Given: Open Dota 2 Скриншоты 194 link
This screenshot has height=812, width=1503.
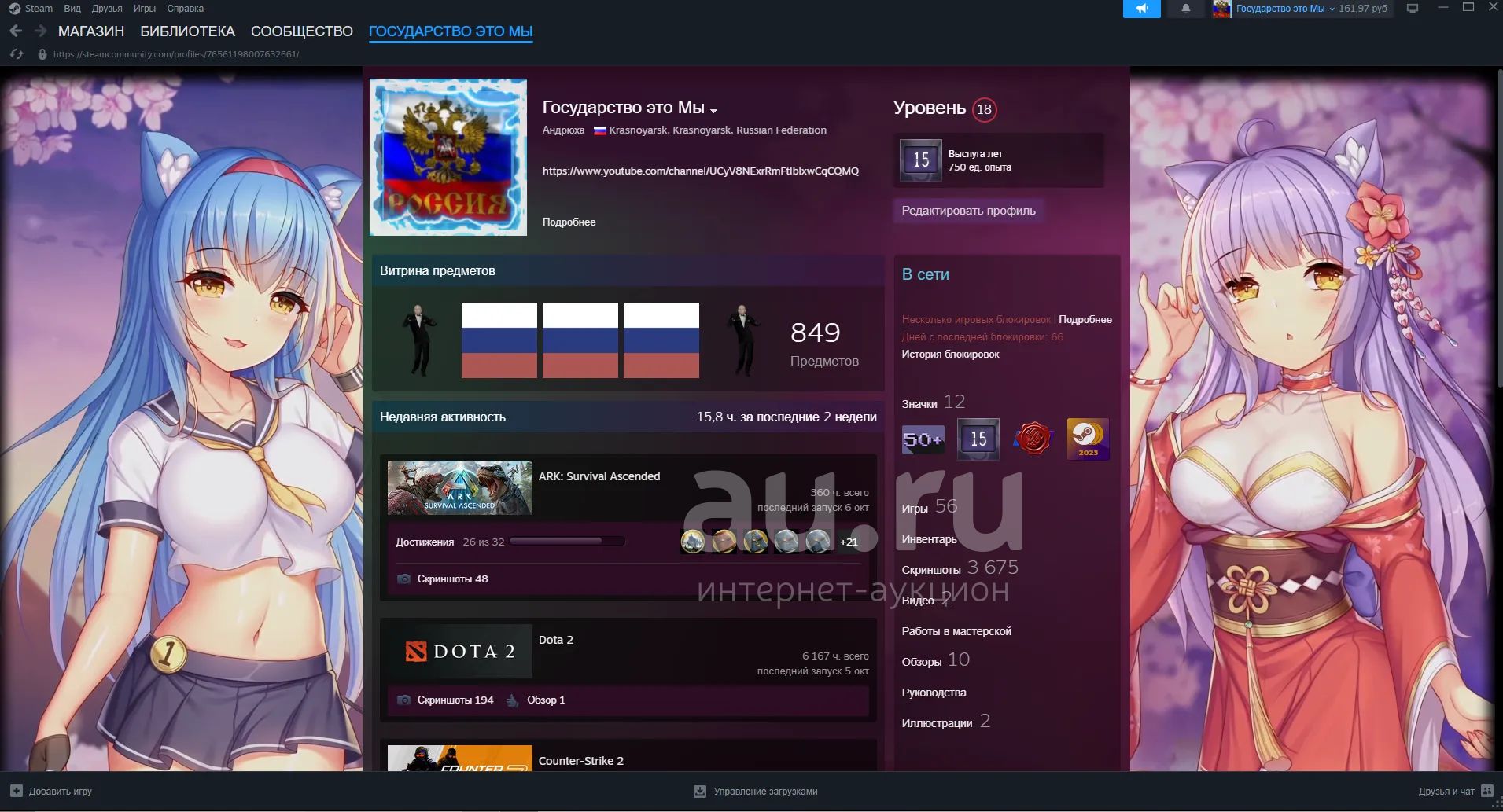Looking at the screenshot, I should [455, 700].
